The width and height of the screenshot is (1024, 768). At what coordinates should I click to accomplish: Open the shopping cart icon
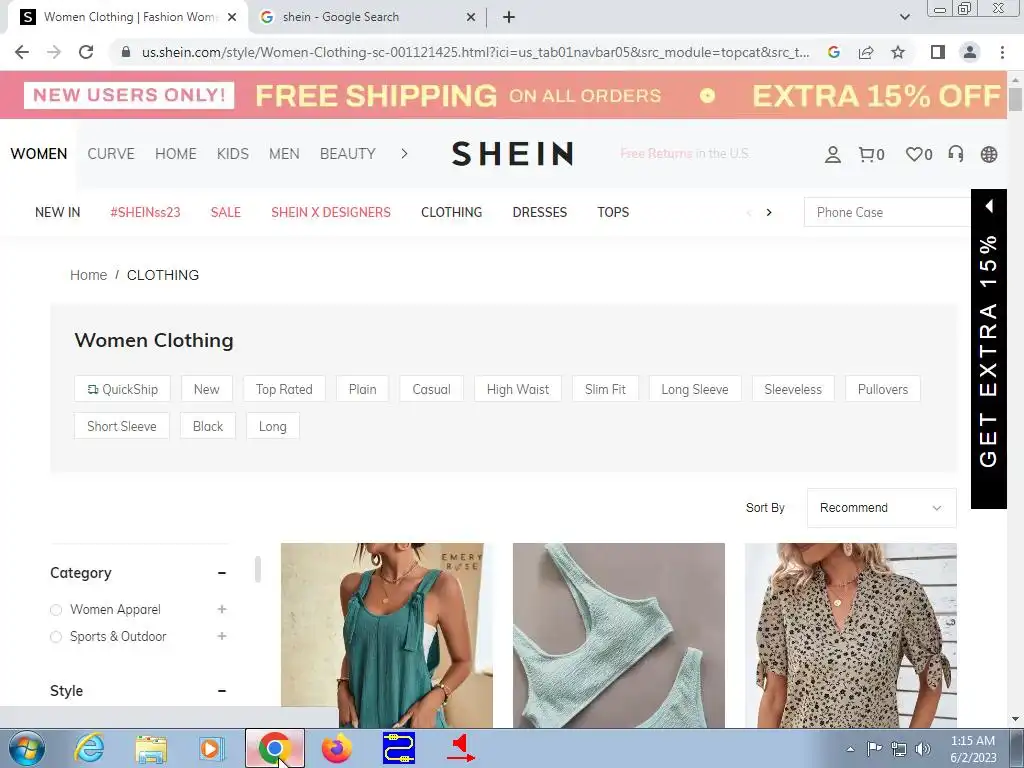[871, 154]
